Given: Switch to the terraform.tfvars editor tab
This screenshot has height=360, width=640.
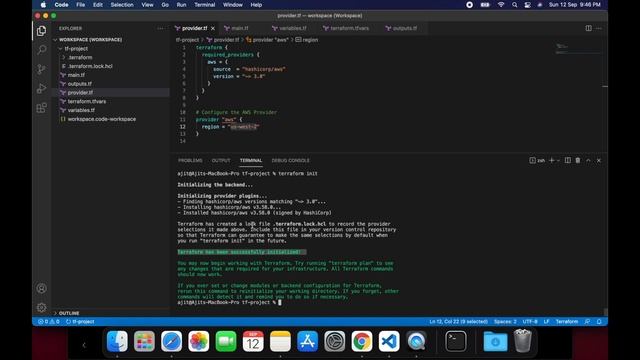Looking at the screenshot, I should click(349, 28).
